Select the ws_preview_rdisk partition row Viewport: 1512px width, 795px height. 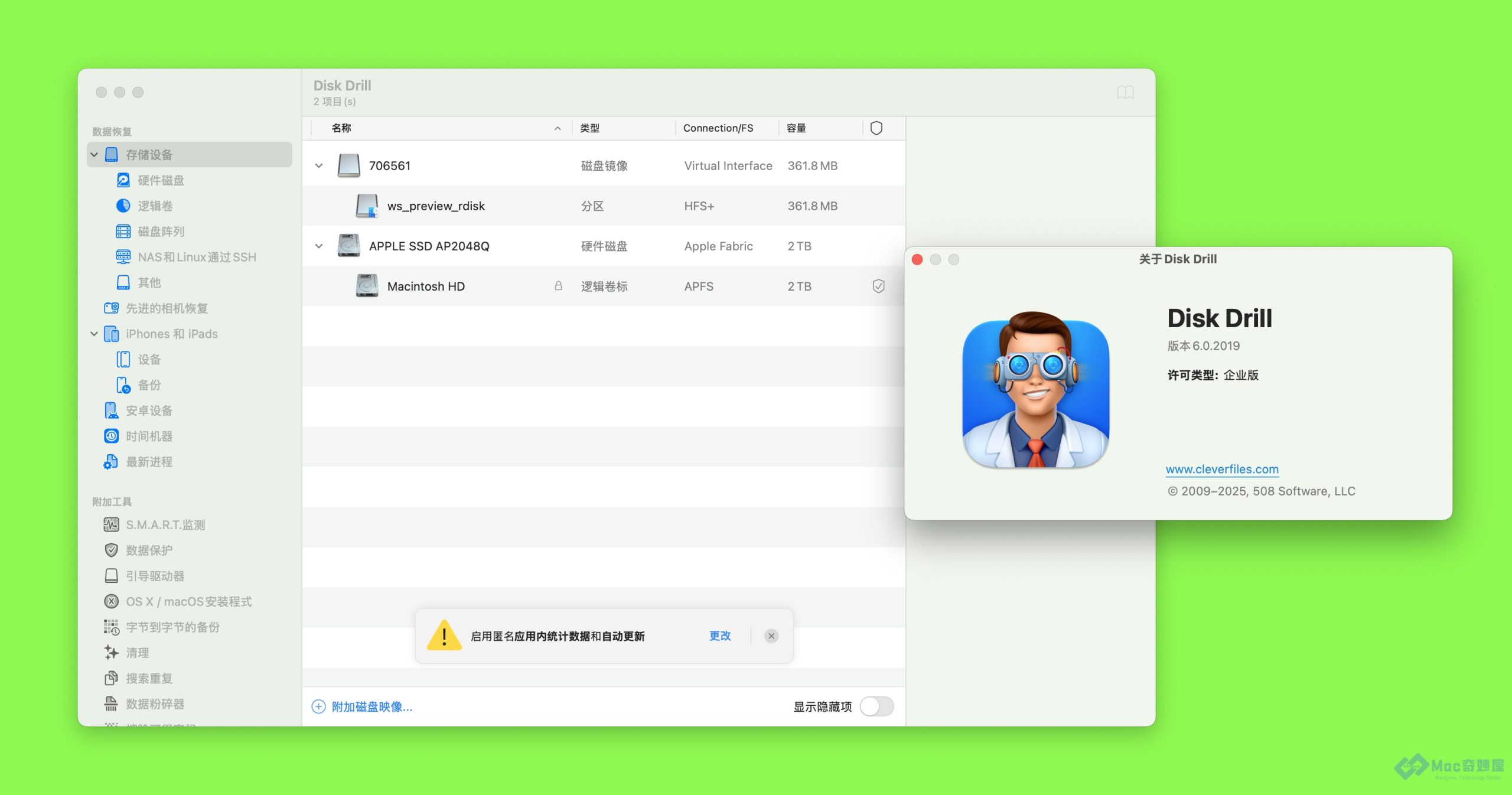click(604, 206)
